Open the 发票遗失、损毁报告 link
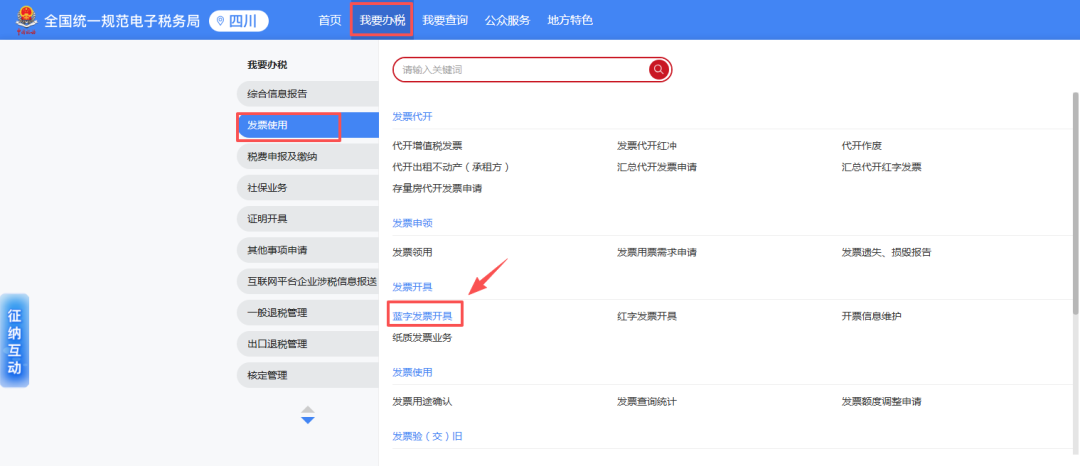The height and width of the screenshot is (466, 1080). pyautogui.click(x=886, y=253)
